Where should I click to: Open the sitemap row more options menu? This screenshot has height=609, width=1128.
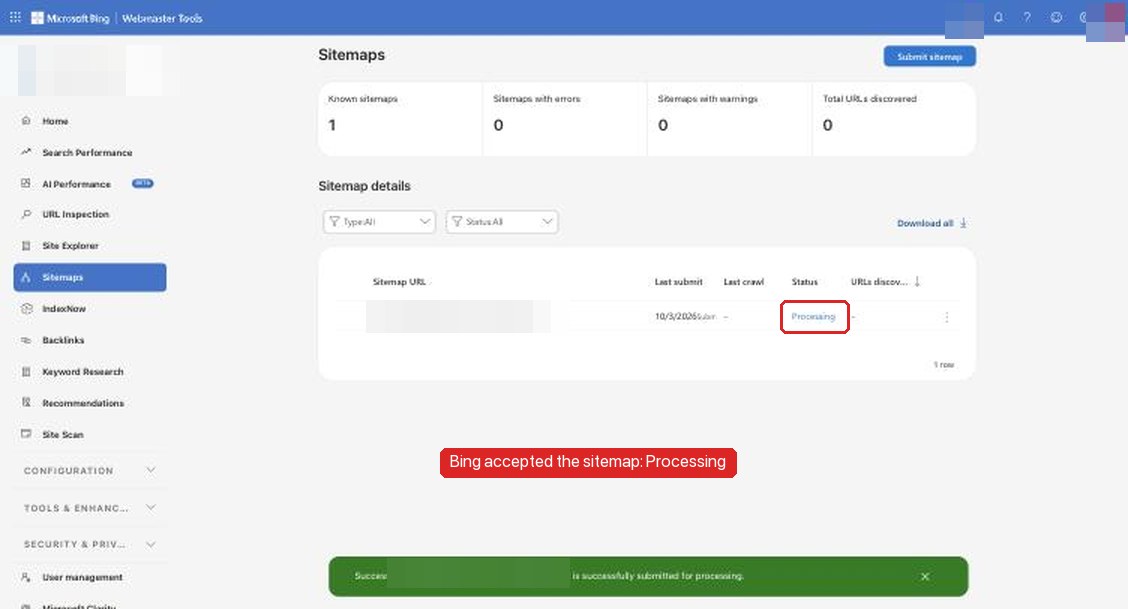coord(947,317)
